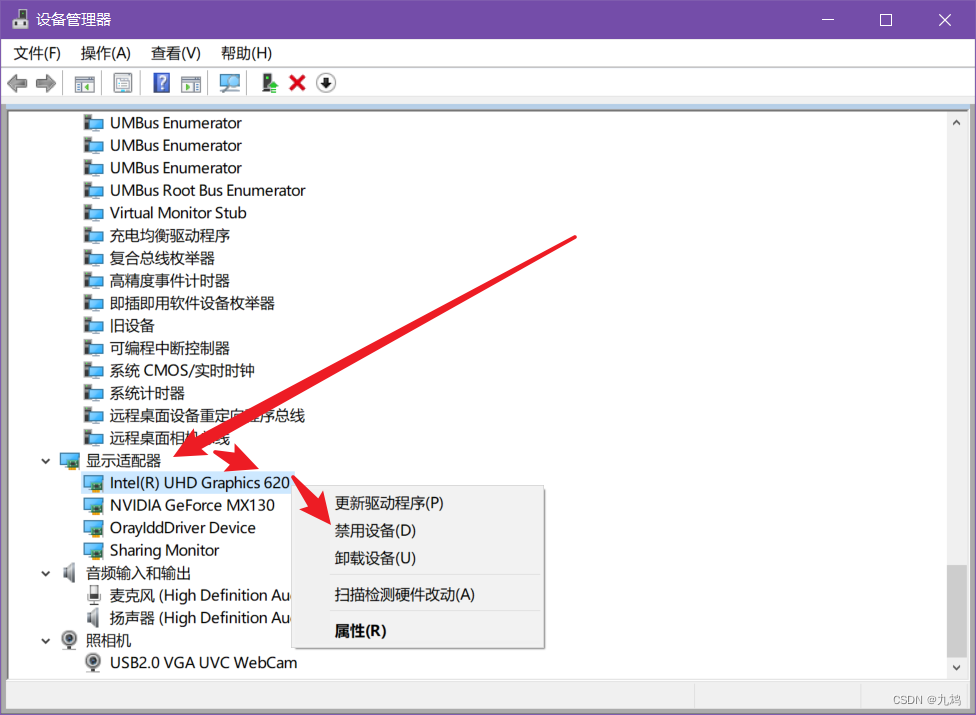Image resolution: width=976 pixels, height=715 pixels.
Task: Click the Device Manager title bar icon
Action: click(x=20, y=19)
